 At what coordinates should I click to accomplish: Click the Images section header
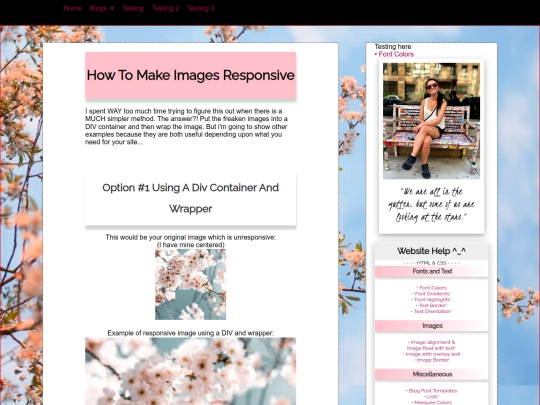[432, 326]
